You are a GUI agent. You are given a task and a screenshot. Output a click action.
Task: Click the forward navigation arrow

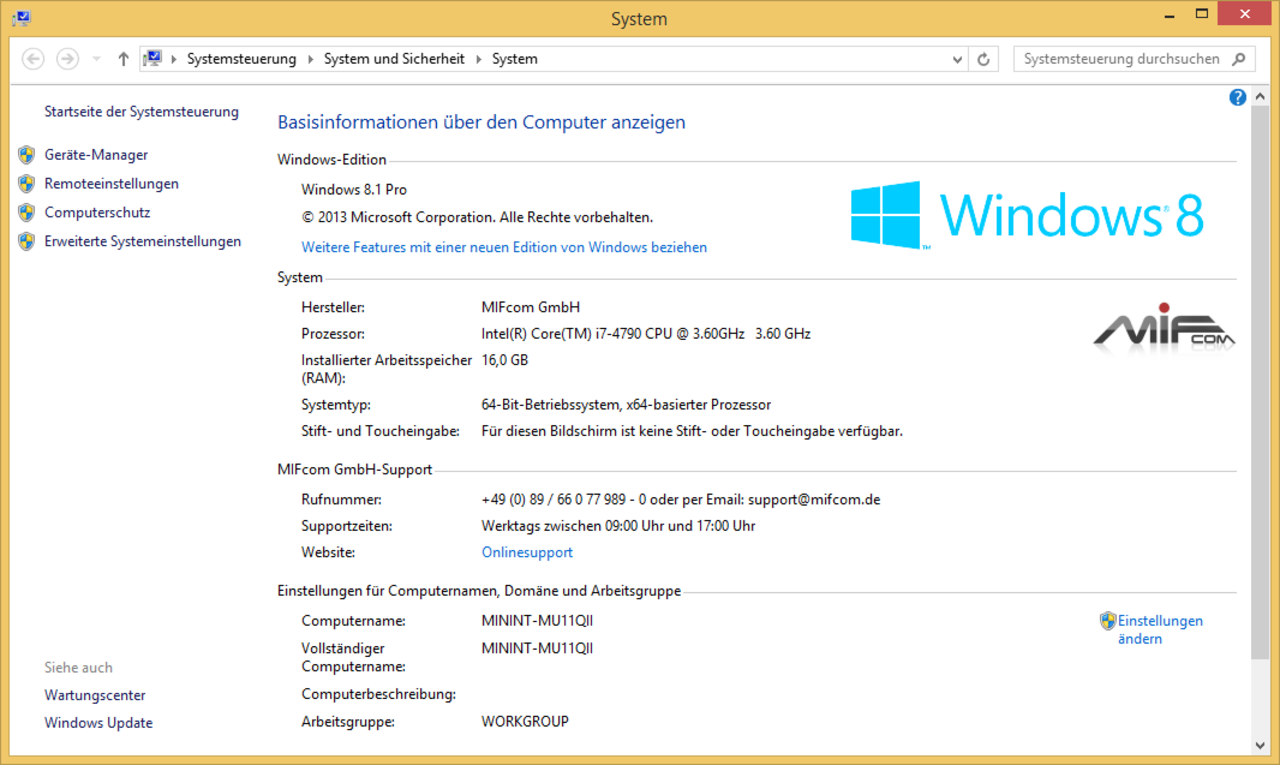pos(67,59)
